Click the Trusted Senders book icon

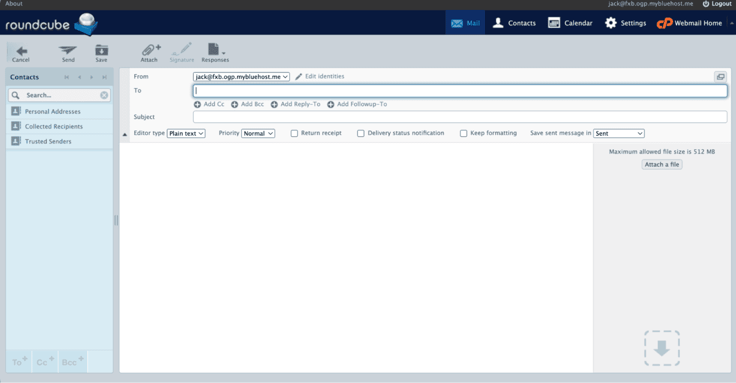[x=16, y=141]
